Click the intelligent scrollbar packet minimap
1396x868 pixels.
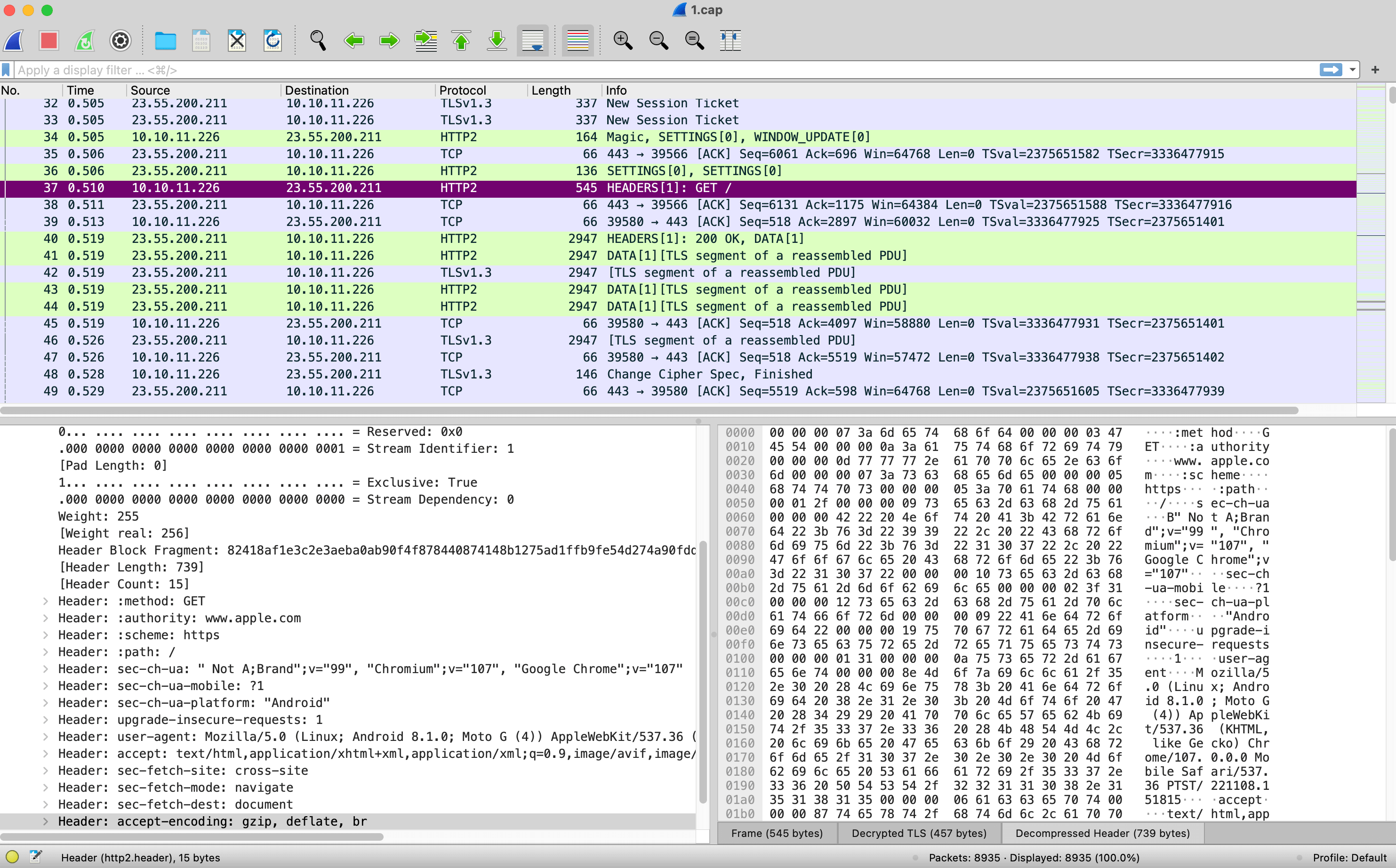1371,244
